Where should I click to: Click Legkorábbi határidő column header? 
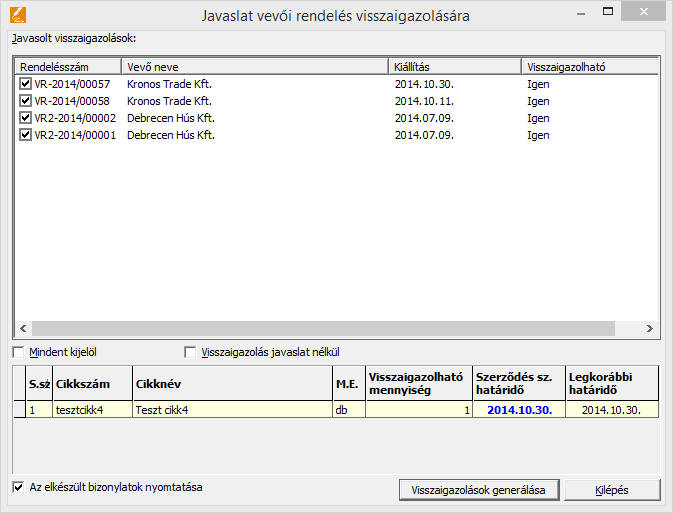(612, 384)
